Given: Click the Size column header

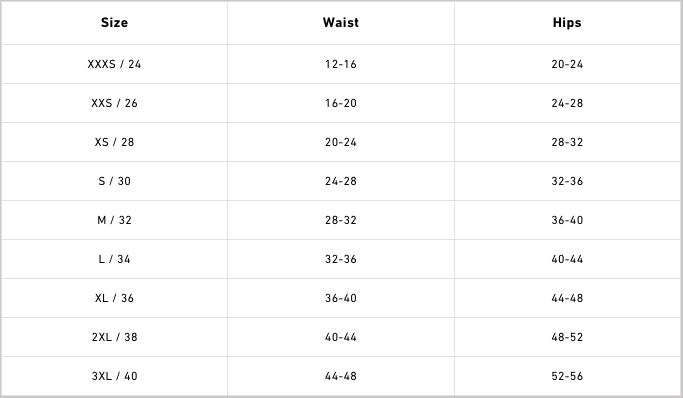Looking at the screenshot, I should point(114,23).
